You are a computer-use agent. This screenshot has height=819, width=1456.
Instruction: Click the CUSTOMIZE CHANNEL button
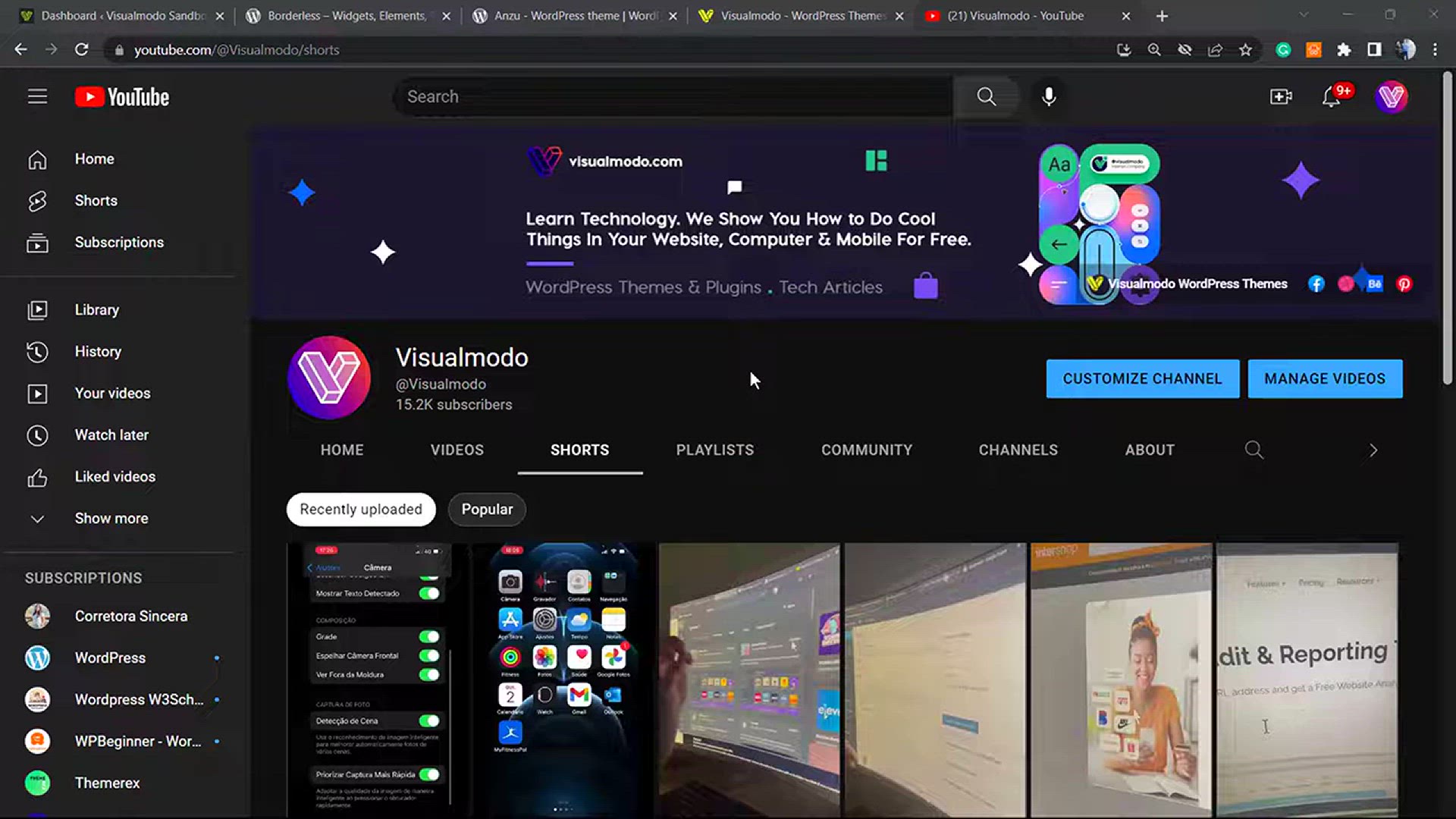tap(1143, 378)
